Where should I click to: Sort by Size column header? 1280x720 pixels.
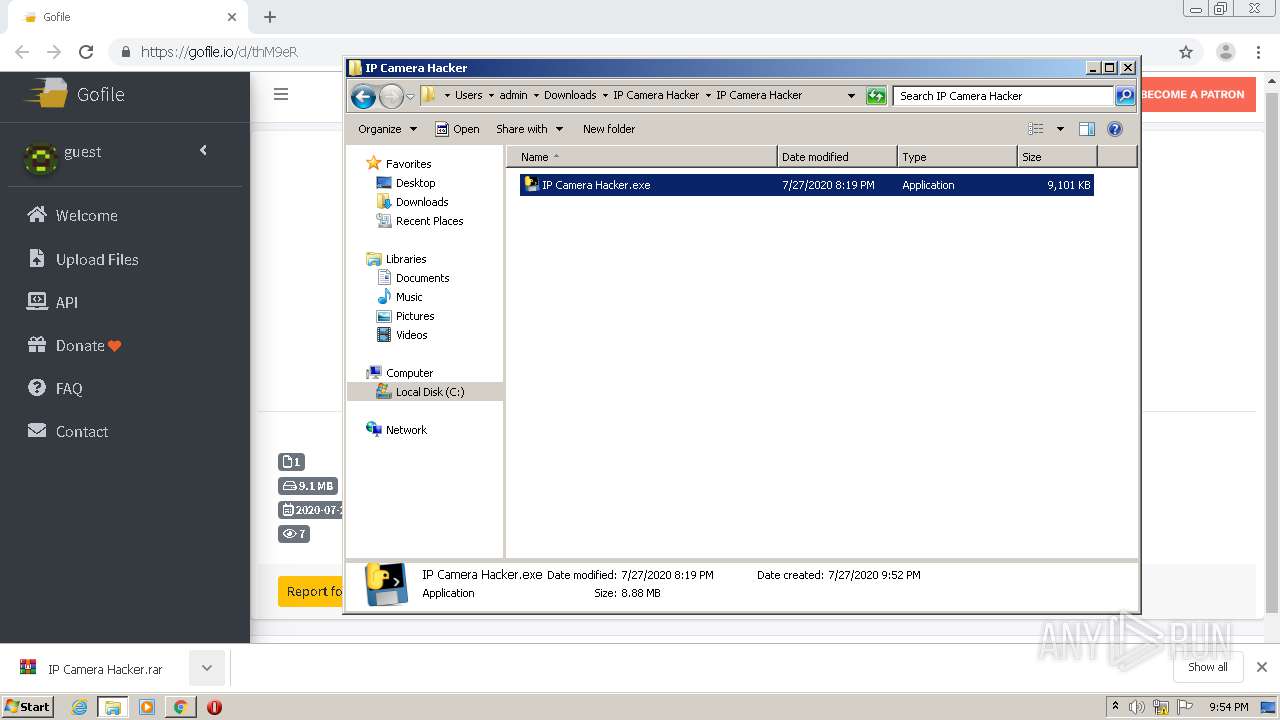(x=1057, y=157)
